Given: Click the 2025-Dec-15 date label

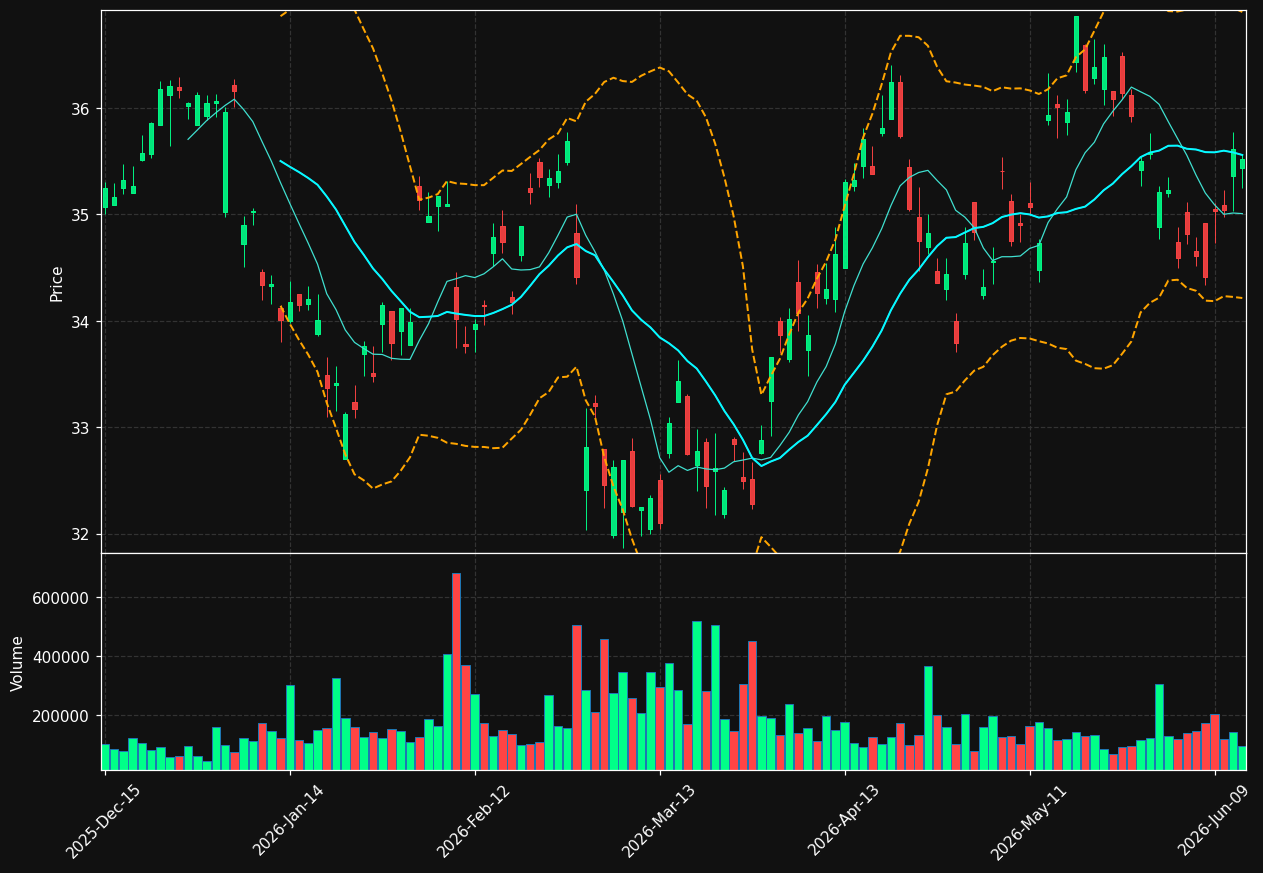Looking at the screenshot, I should click(x=103, y=821).
